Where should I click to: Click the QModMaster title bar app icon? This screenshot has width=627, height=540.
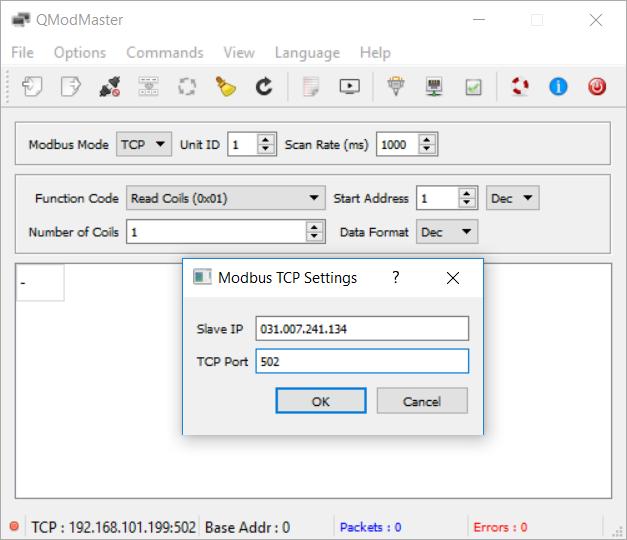21,19
